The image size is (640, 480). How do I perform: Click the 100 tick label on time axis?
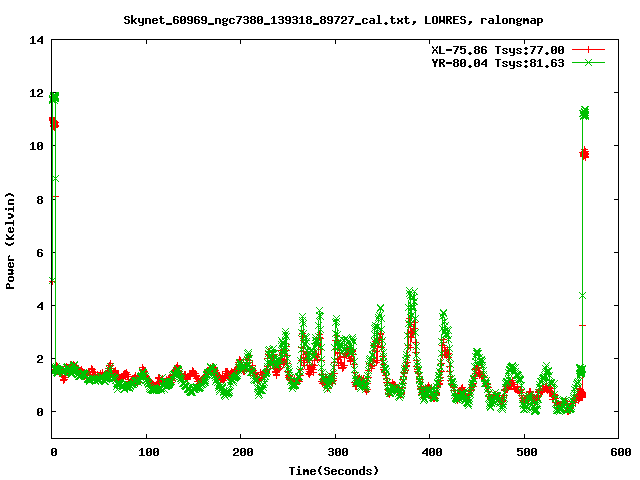coord(147,452)
